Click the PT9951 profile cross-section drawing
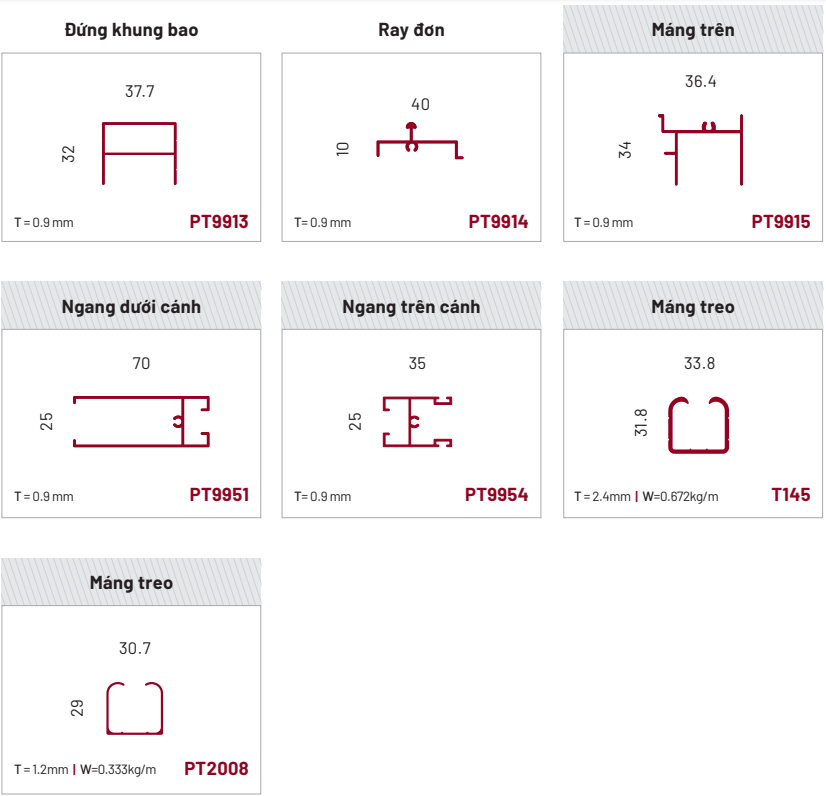The width and height of the screenshot is (826, 796). click(x=142, y=421)
